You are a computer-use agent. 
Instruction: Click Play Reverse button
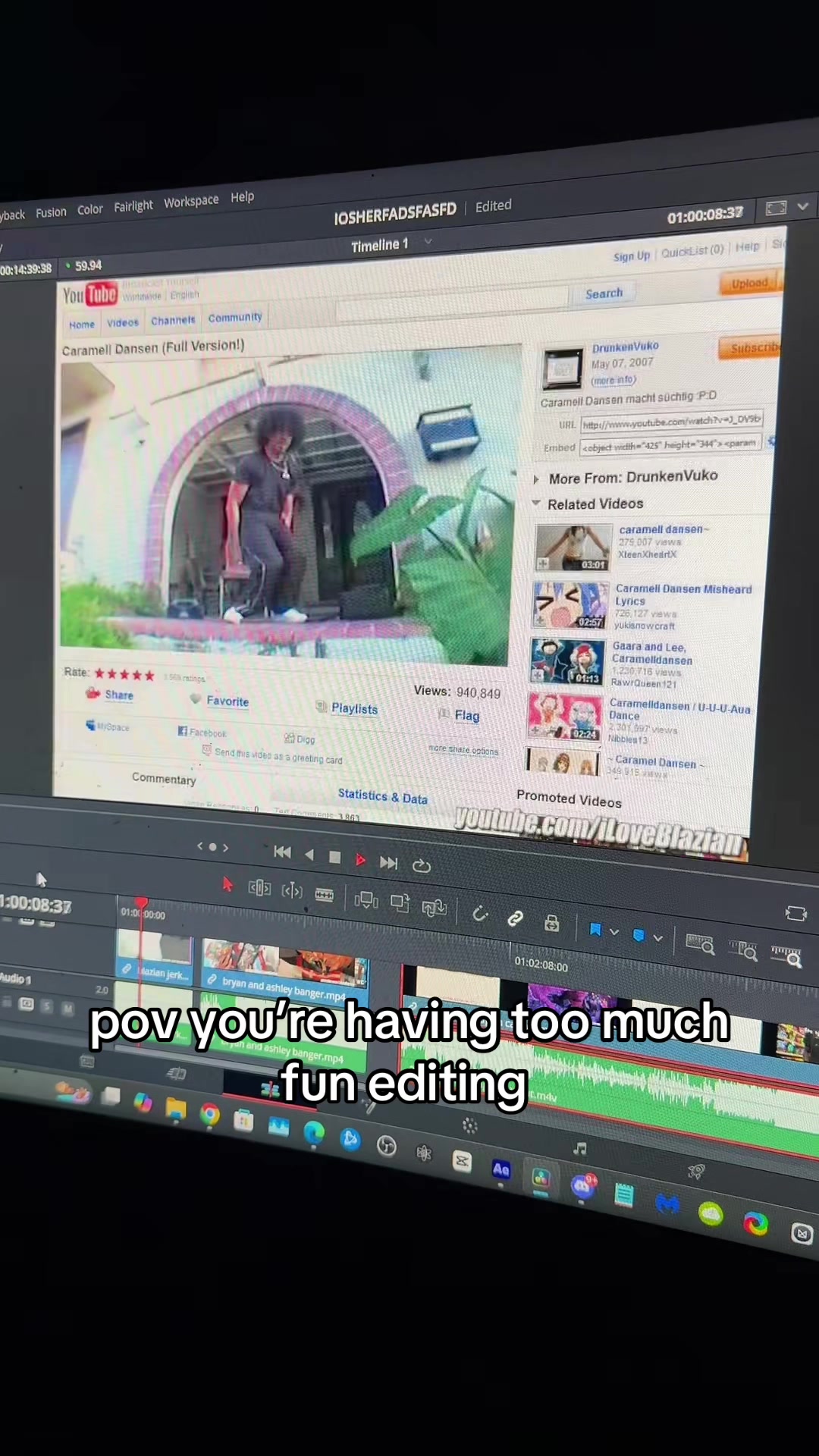[x=309, y=855]
